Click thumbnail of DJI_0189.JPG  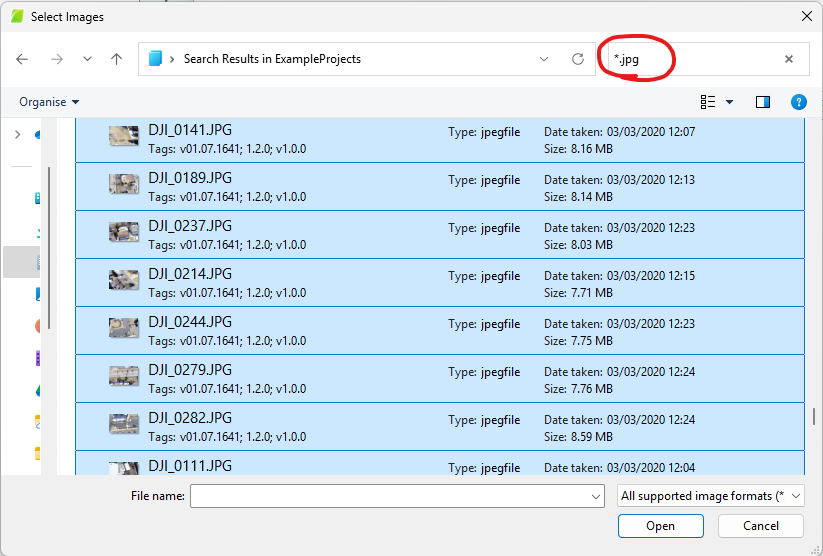[124, 184]
